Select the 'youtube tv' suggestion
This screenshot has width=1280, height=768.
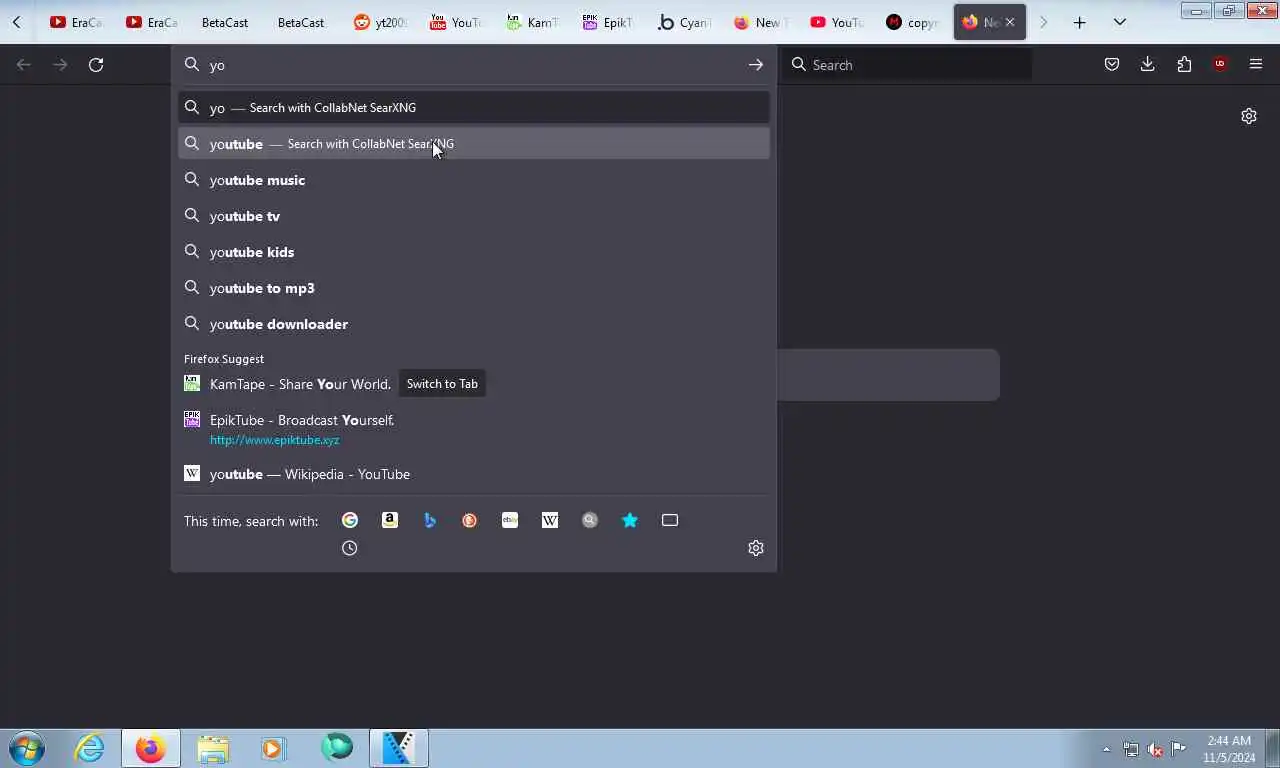pos(474,216)
